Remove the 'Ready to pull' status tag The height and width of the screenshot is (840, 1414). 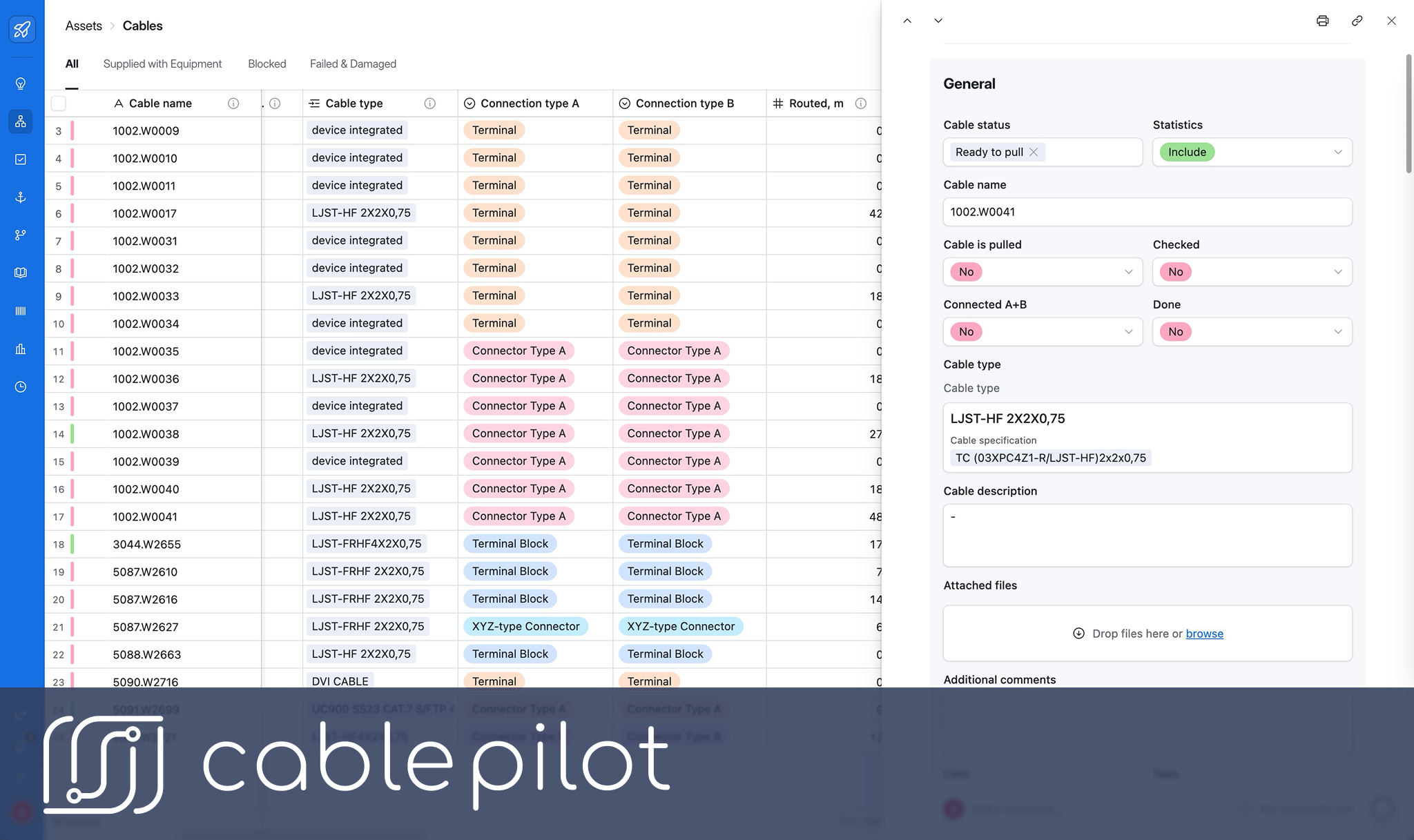coord(1034,152)
